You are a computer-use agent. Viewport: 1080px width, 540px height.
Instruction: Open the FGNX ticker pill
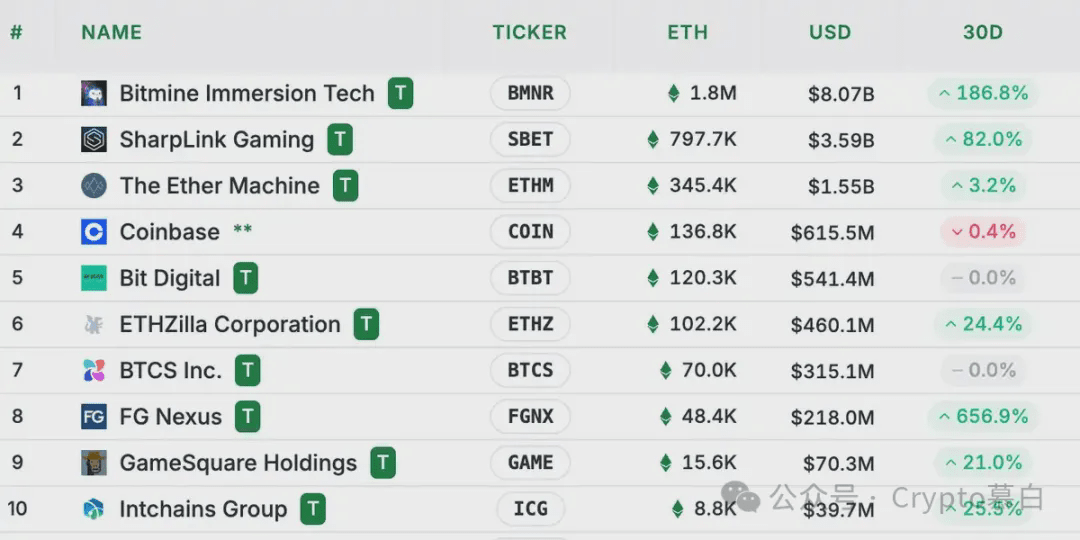click(530, 416)
